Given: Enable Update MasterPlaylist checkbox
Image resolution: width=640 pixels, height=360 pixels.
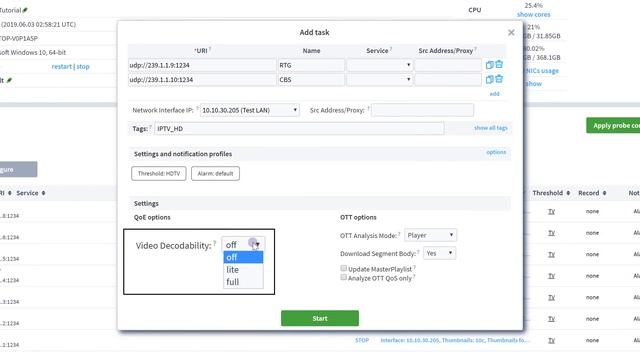Looking at the screenshot, I should [x=344, y=268].
